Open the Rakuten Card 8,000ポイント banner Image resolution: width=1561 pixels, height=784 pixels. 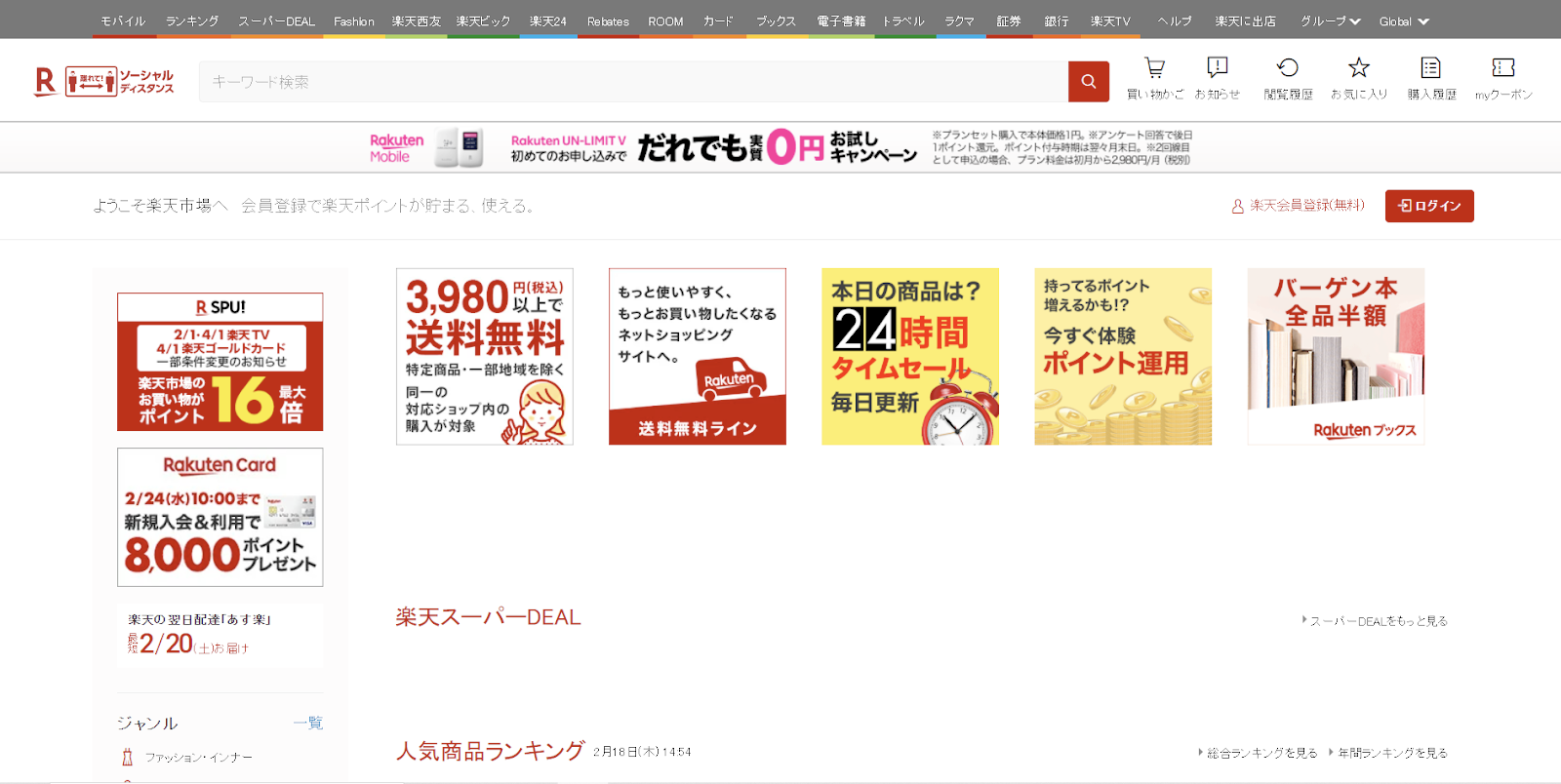(x=220, y=517)
